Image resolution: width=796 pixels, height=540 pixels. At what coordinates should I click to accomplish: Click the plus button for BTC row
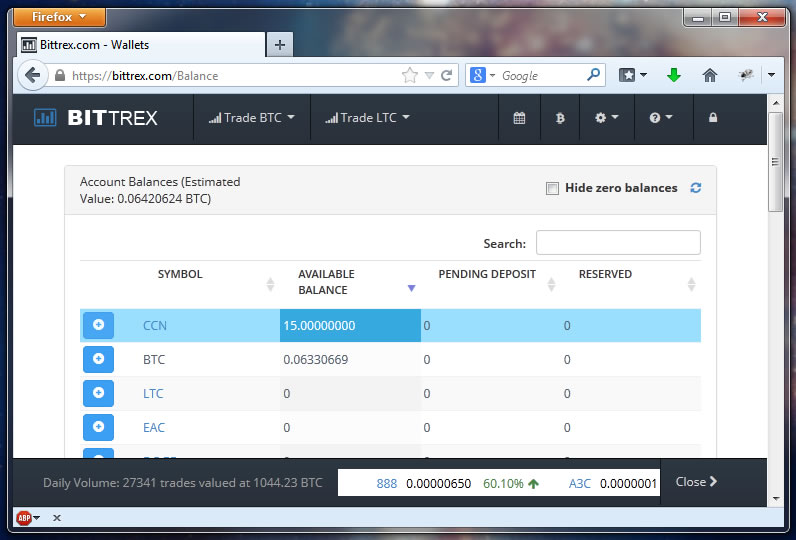point(98,359)
